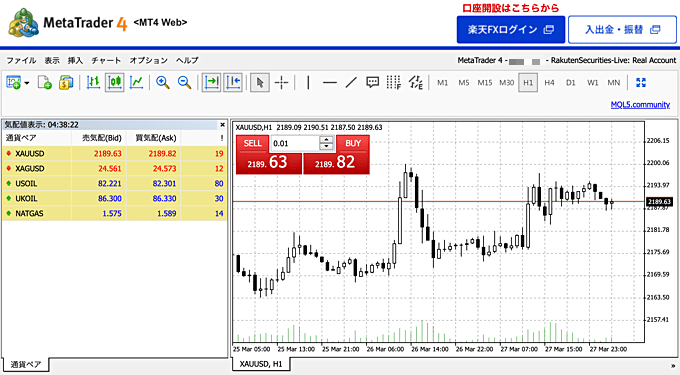This screenshot has width=680, height=375.
Task: Open dropdown arrow beside new chart icon
Action: pos(27,82)
